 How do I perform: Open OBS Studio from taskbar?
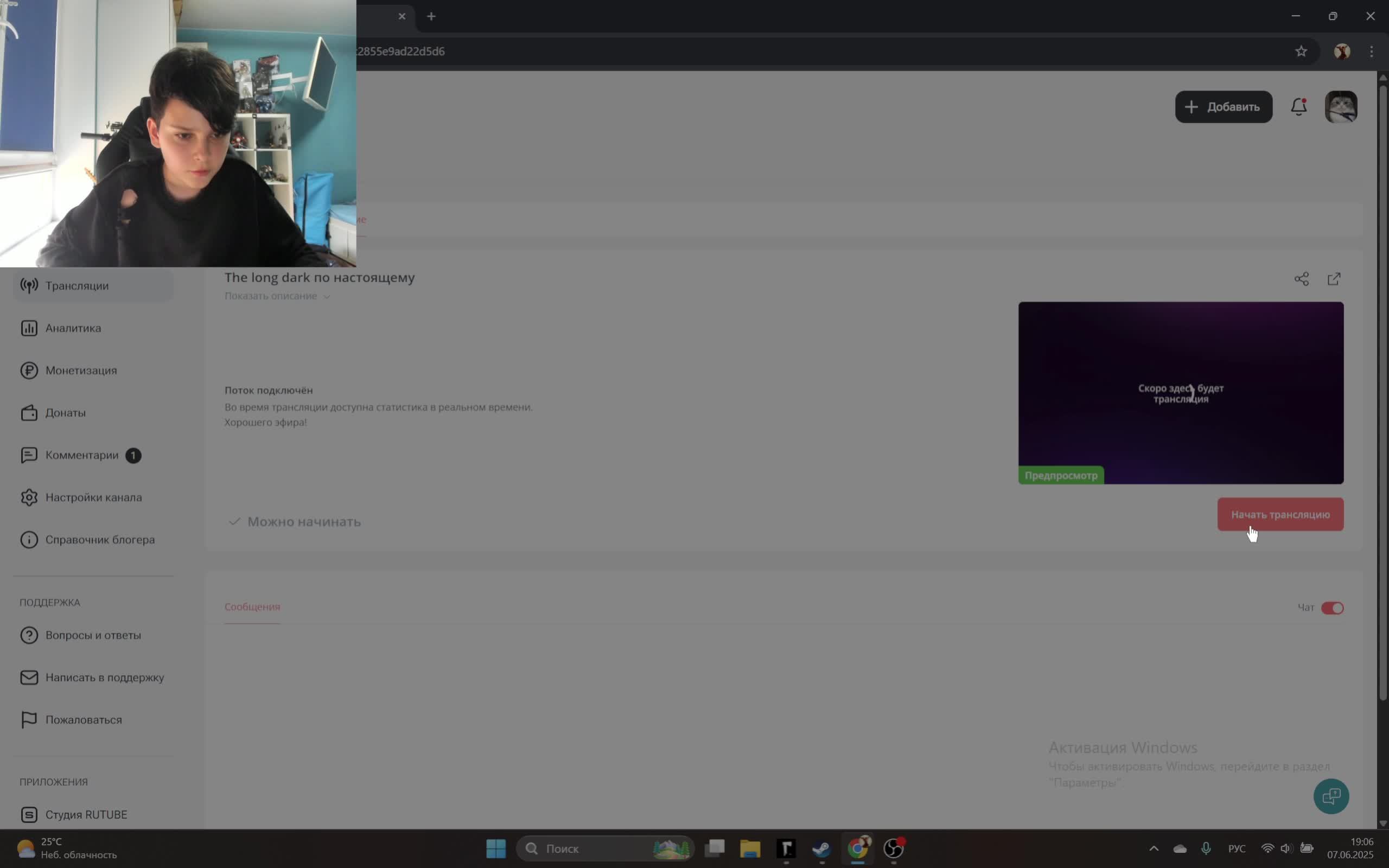pyautogui.click(x=893, y=848)
